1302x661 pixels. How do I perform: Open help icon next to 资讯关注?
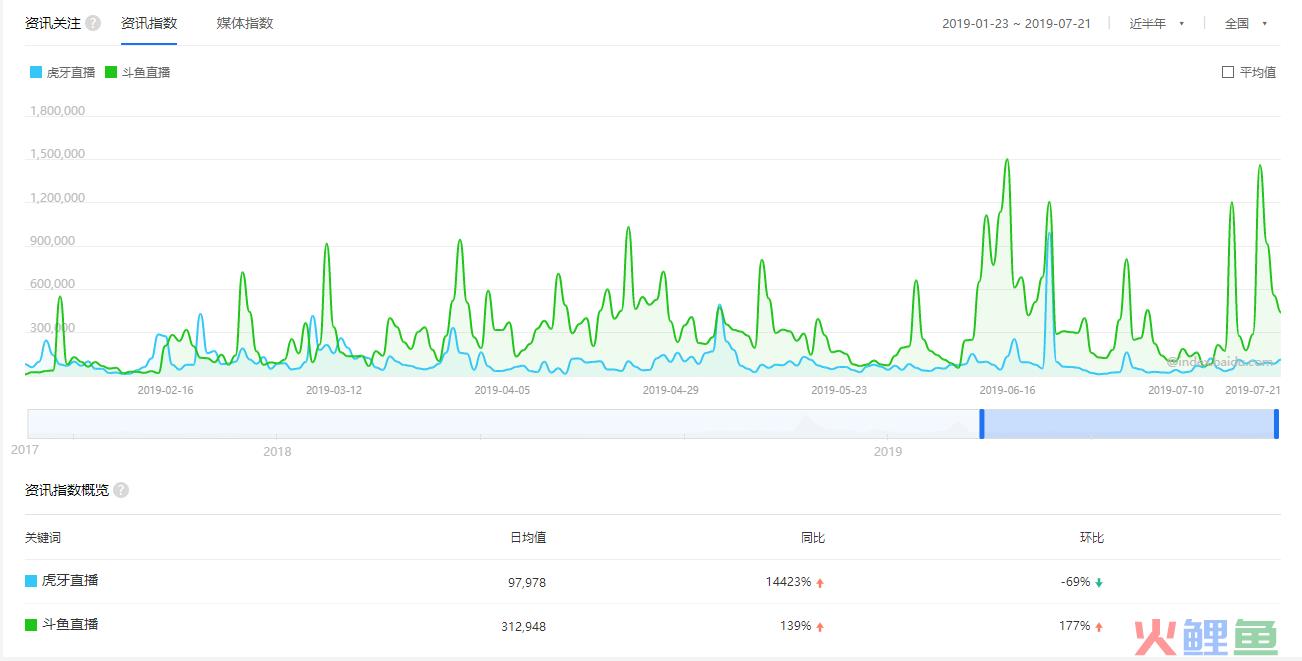93,23
